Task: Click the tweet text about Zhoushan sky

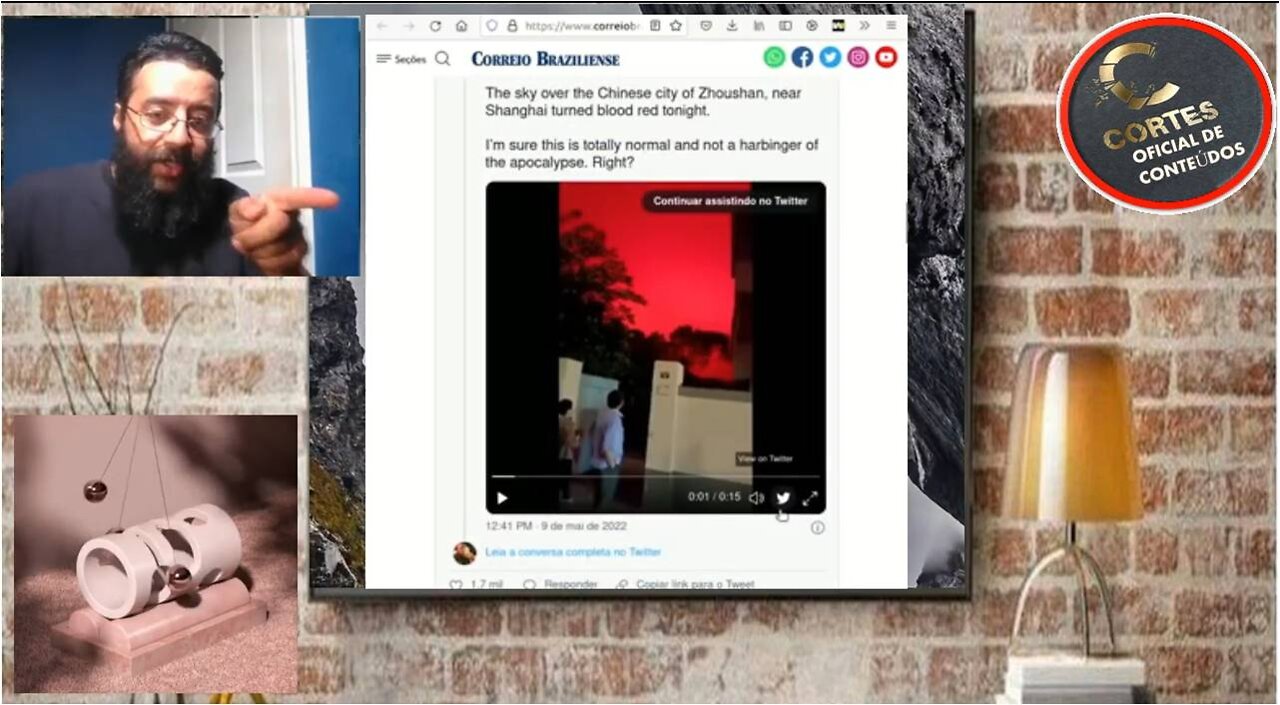Action: pos(643,101)
